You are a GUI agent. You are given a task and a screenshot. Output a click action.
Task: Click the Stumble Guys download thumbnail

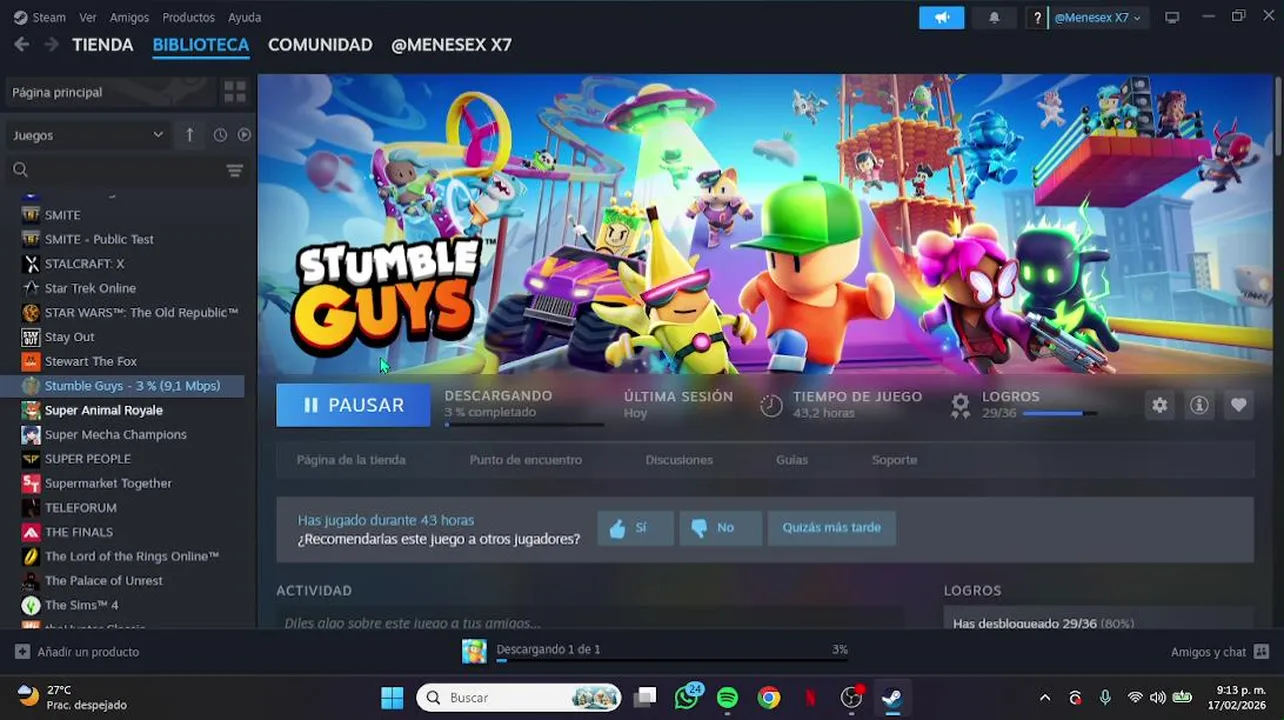click(474, 651)
